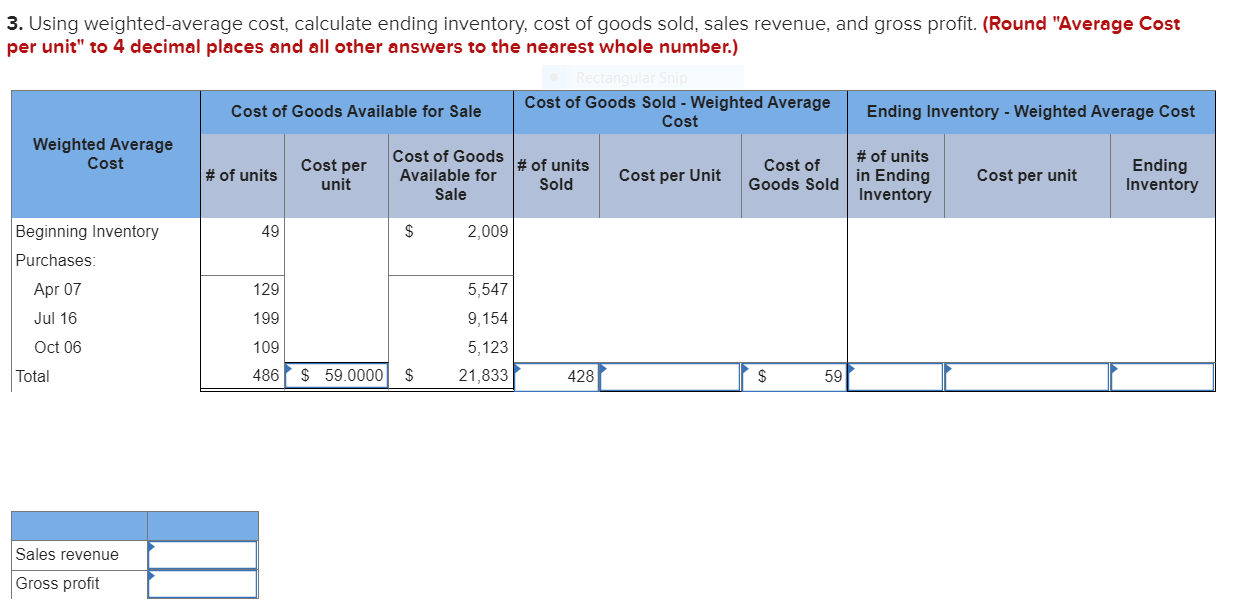Click the Sales revenue label
Image resolution: width=1246 pixels, height=607 pixels.
[x=67, y=555]
